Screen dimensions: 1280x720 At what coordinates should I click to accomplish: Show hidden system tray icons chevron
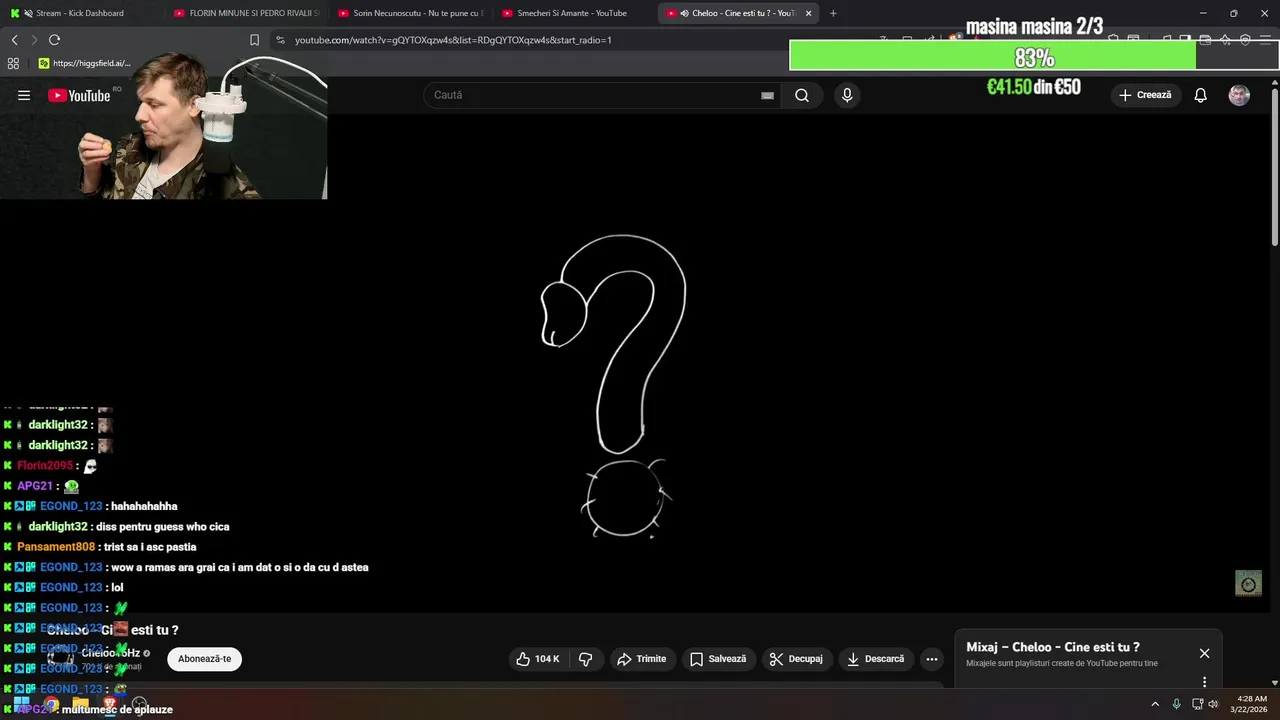(x=1155, y=704)
